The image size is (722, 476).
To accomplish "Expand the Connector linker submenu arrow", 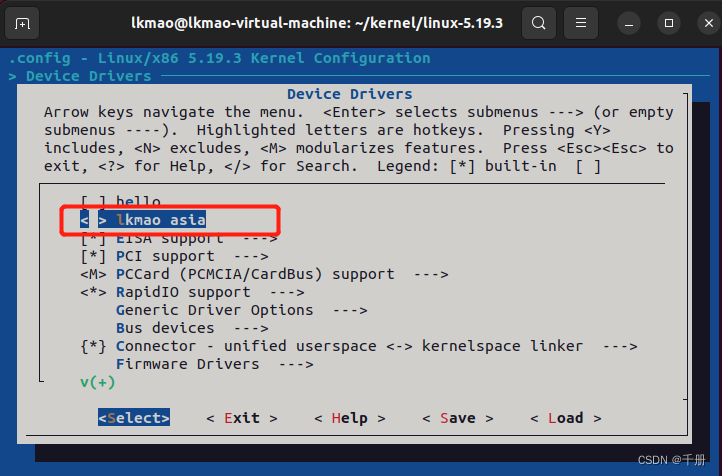I will tap(620, 346).
